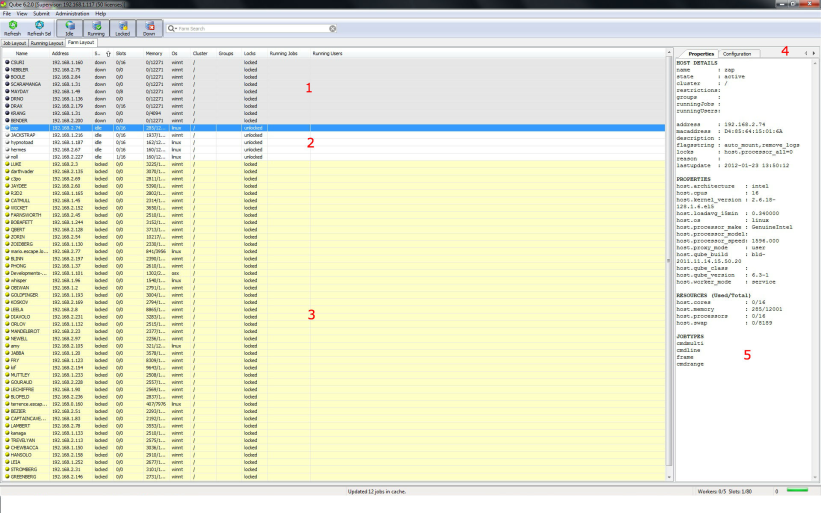Open the Farm Search magnifier dropdown
Viewport: 821px width, 513px height.
click(x=173, y=30)
